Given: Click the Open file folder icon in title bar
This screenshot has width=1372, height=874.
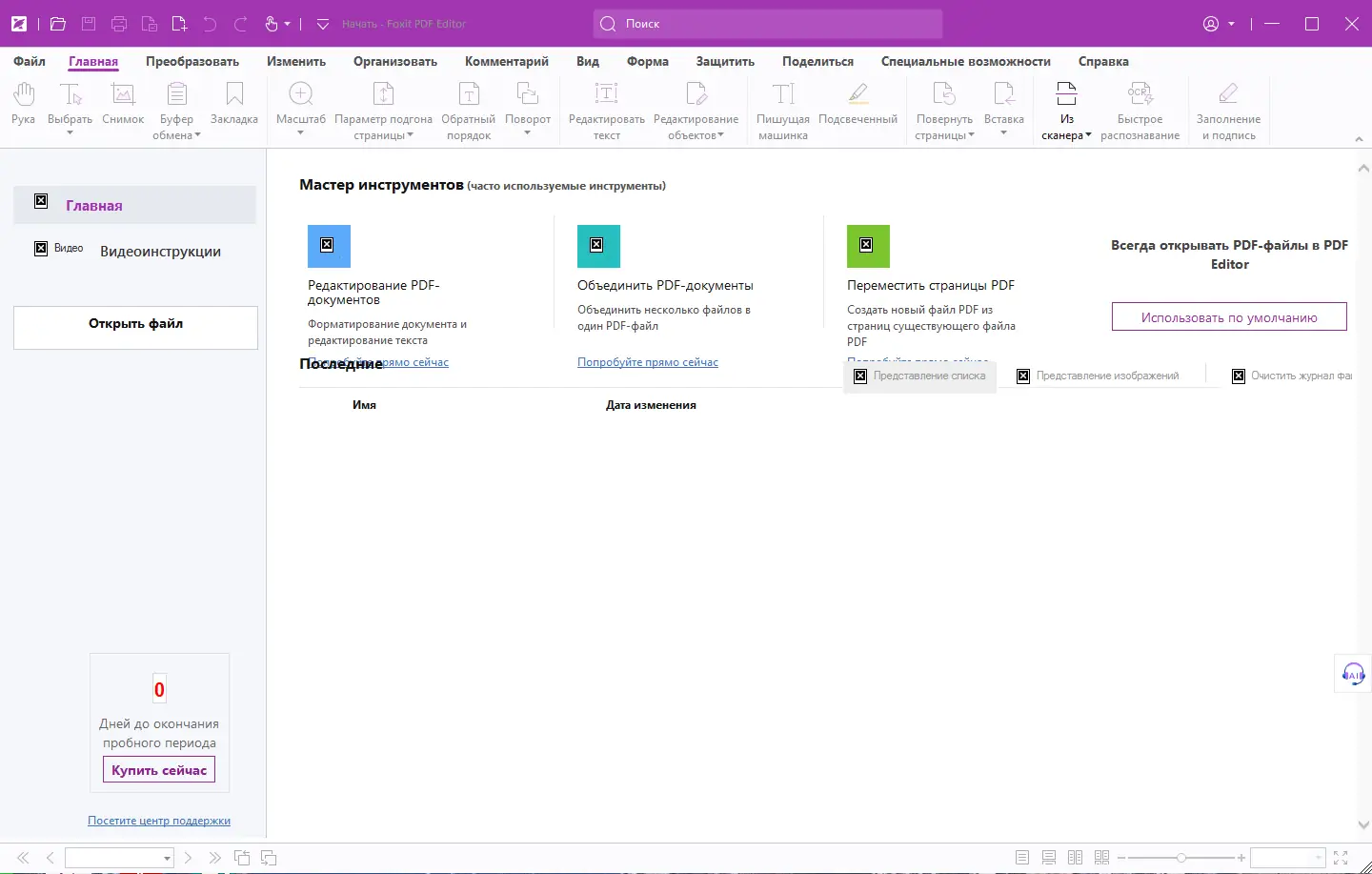Looking at the screenshot, I should [58, 24].
